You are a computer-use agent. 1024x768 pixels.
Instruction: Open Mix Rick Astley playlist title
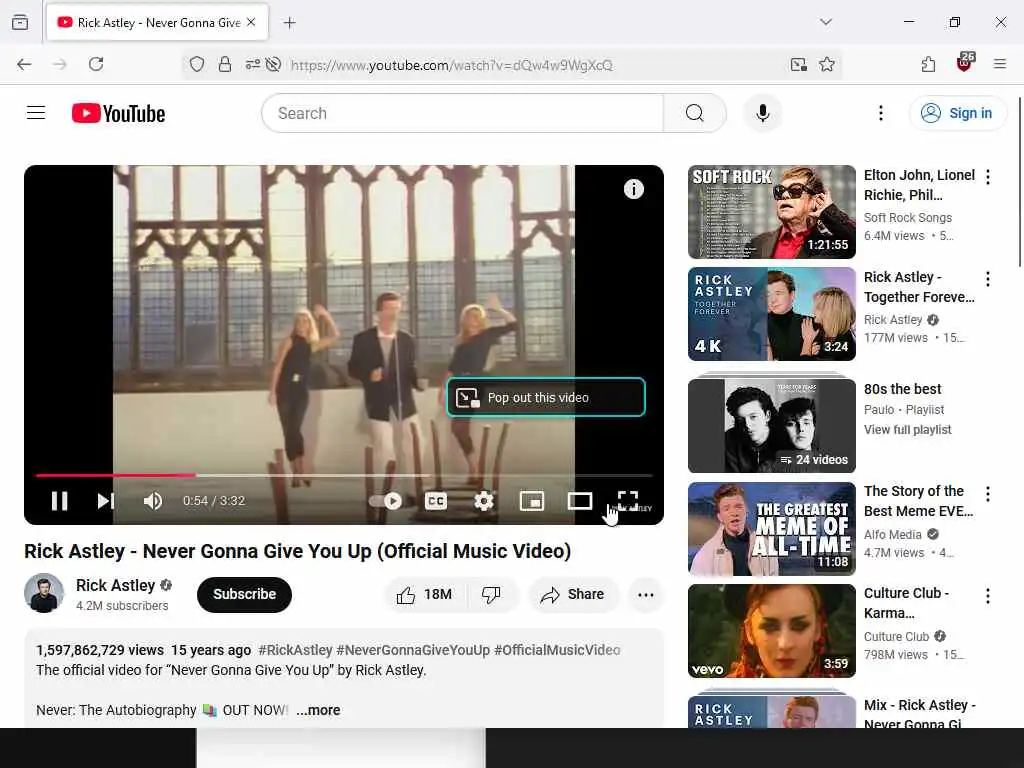(920, 714)
